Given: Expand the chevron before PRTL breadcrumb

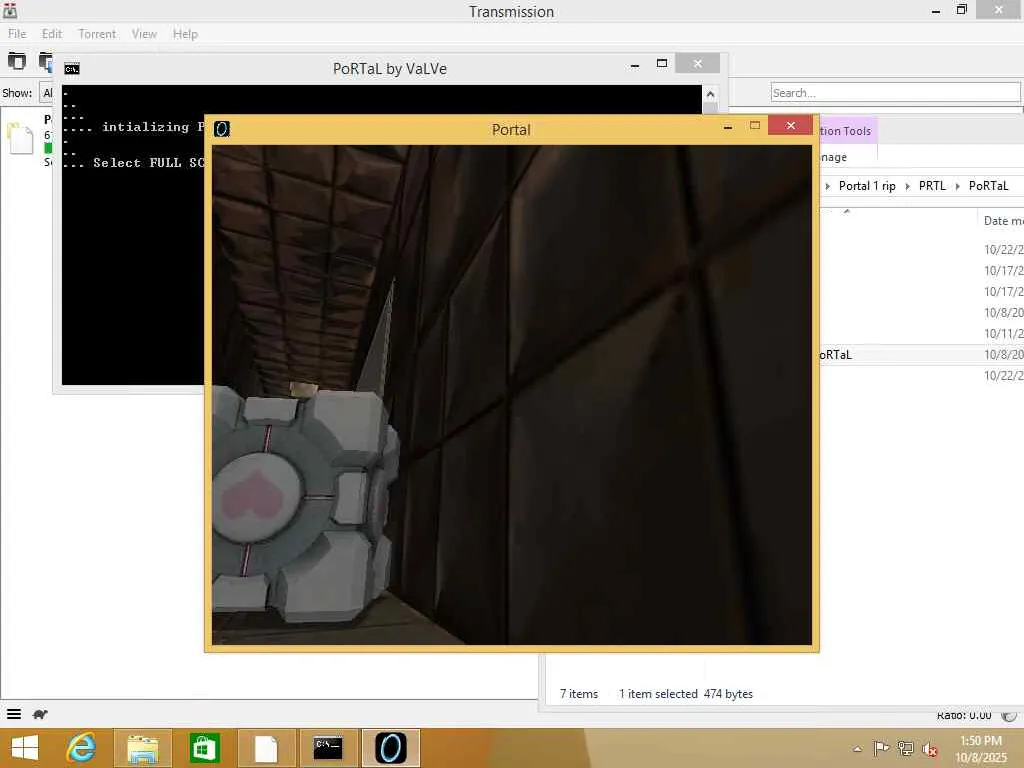Looking at the screenshot, I should [907, 187].
